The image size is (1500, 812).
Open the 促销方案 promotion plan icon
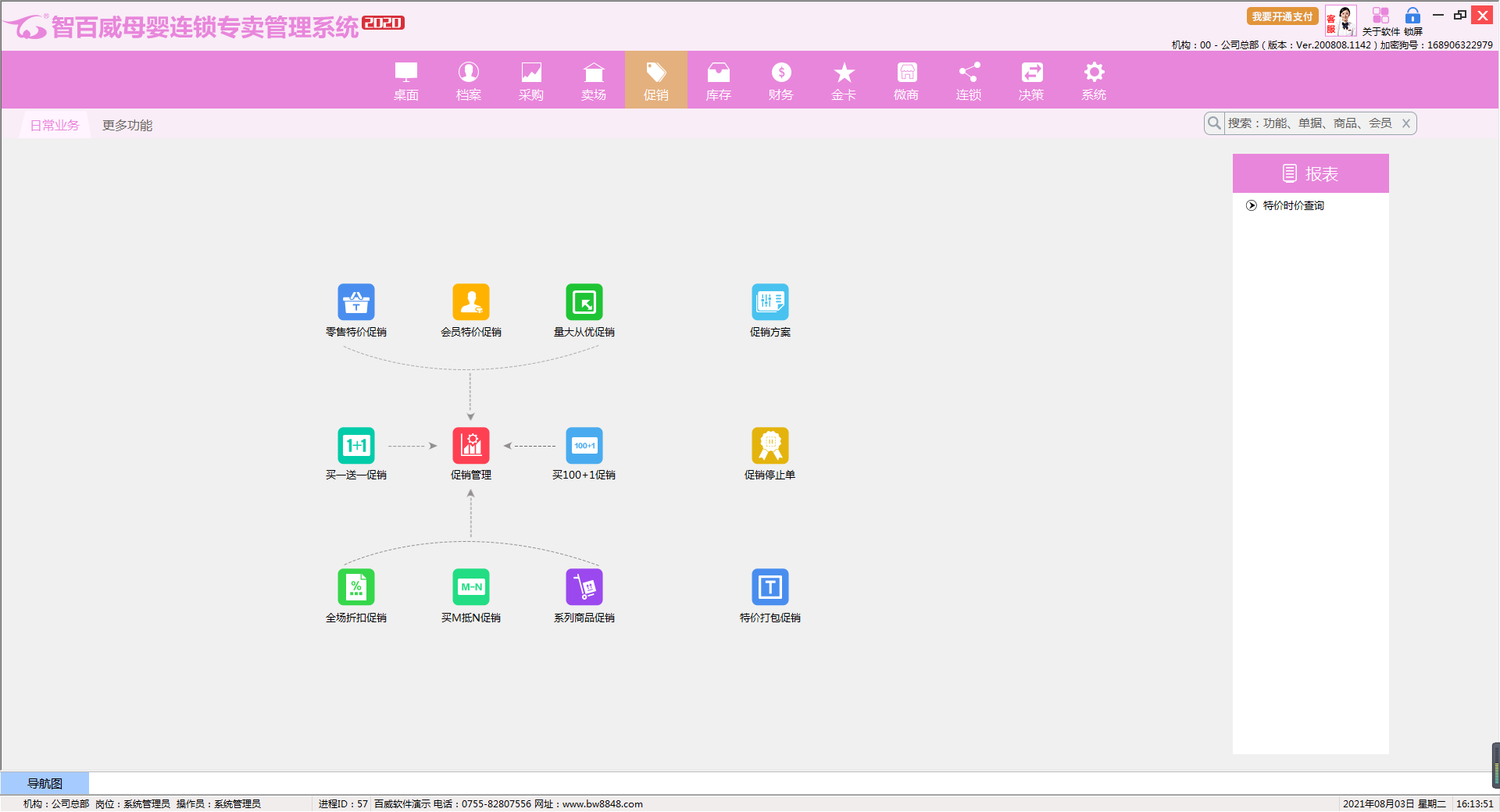[x=770, y=302]
